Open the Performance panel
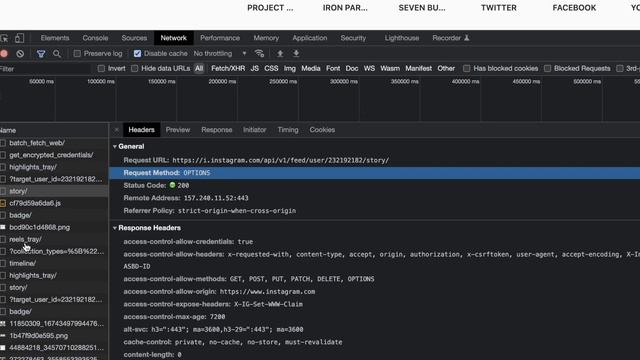 click(x=220, y=38)
